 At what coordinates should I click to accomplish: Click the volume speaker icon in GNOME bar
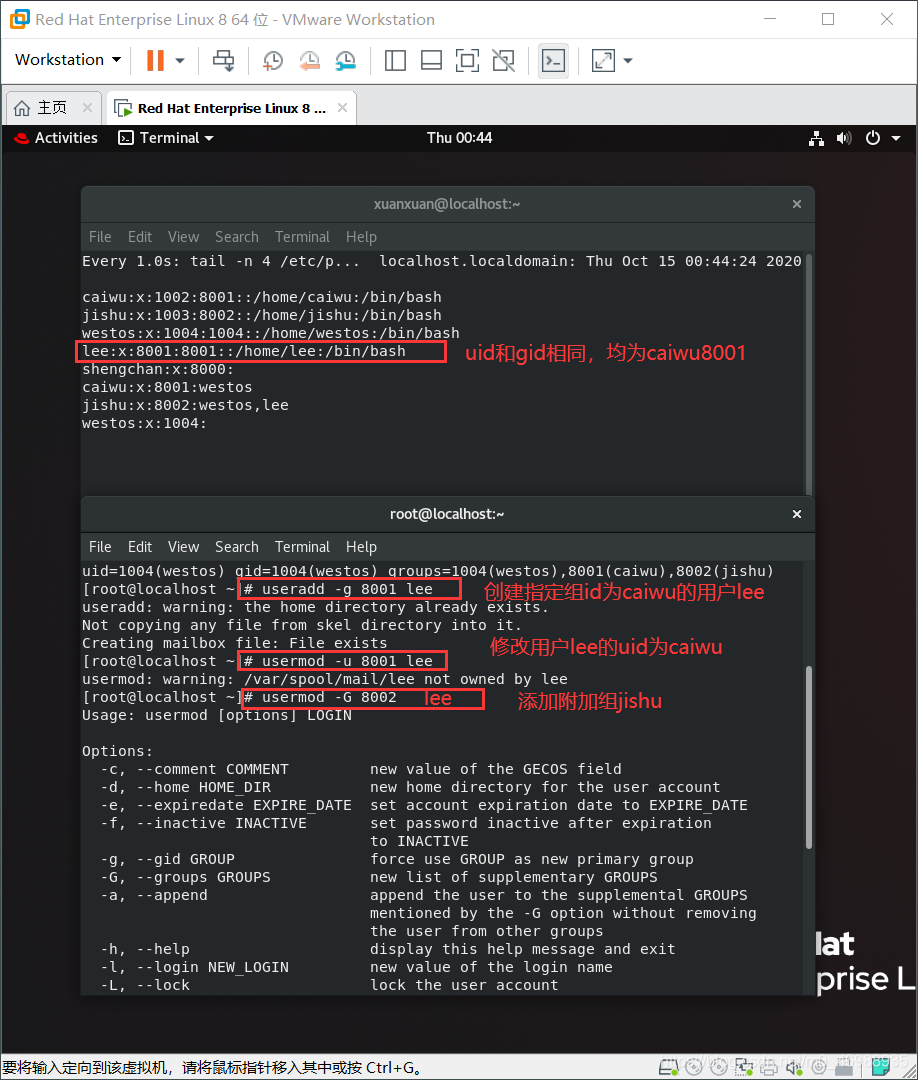[844, 138]
